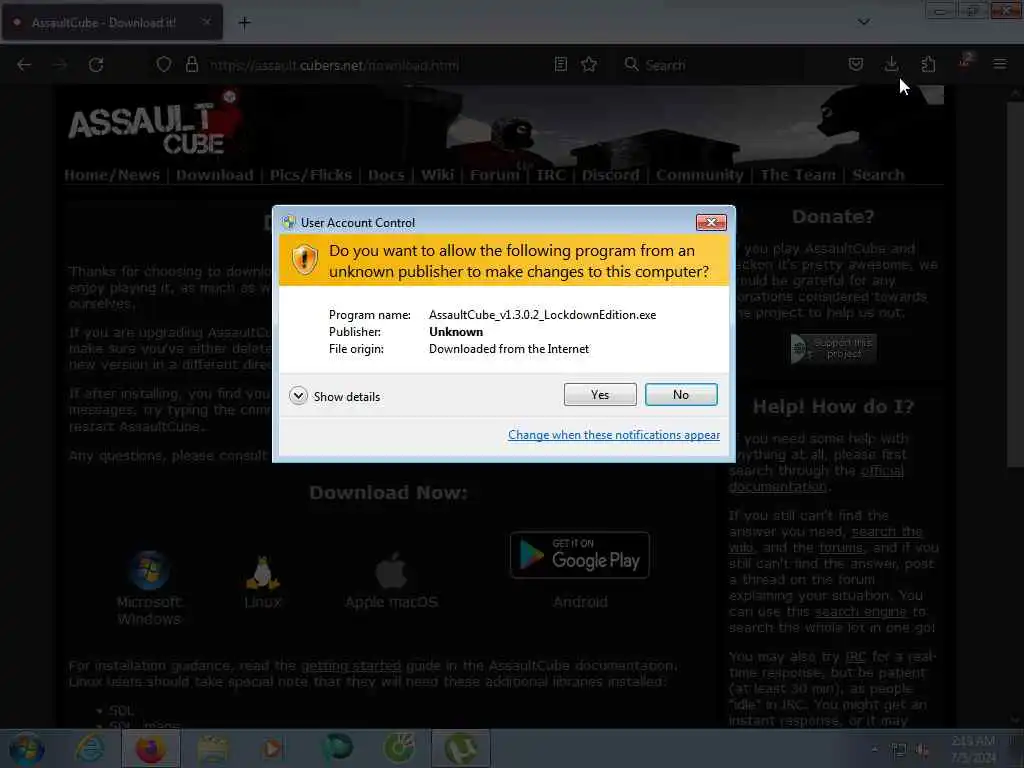The height and width of the screenshot is (768, 1024).
Task: Click the address bar URL
Action: [x=334, y=65]
